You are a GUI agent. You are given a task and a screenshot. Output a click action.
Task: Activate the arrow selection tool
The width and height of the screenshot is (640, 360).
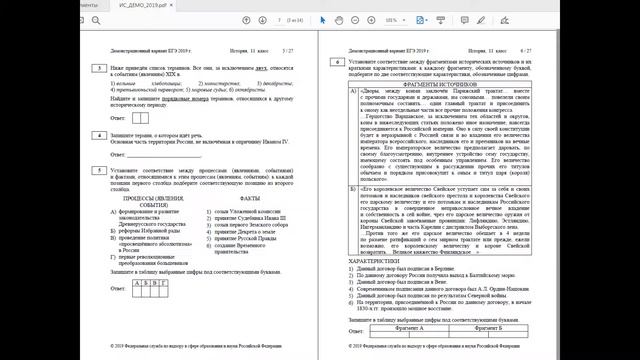point(322,20)
